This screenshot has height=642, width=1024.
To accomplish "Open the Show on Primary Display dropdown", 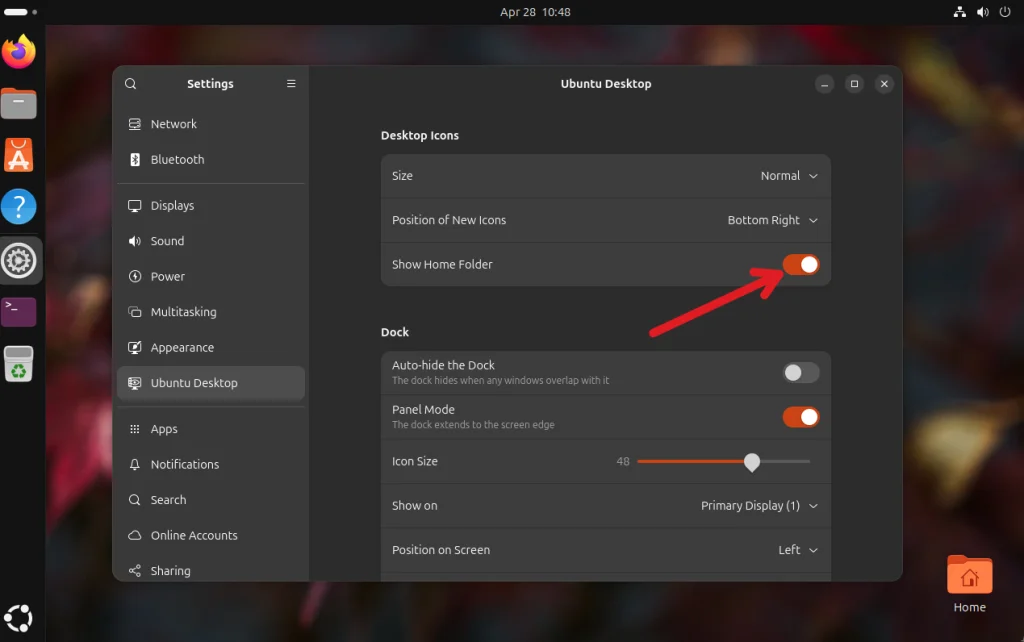I will coord(759,506).
